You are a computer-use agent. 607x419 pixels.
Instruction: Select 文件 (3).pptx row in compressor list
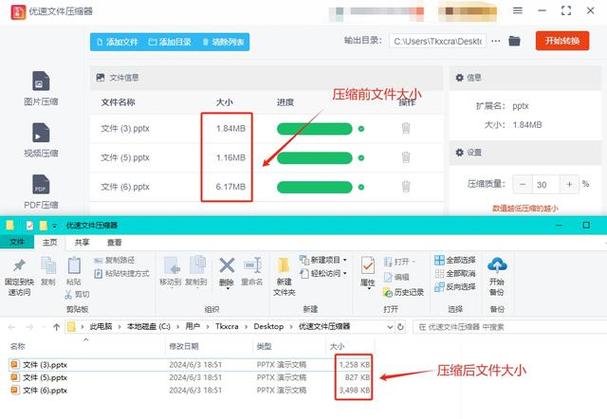coord(266,129)
